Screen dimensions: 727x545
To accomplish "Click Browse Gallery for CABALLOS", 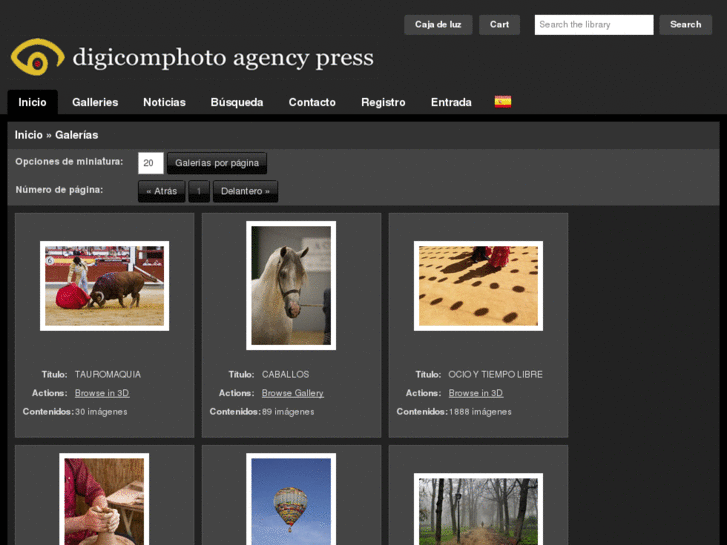I will tap(293, 393).
